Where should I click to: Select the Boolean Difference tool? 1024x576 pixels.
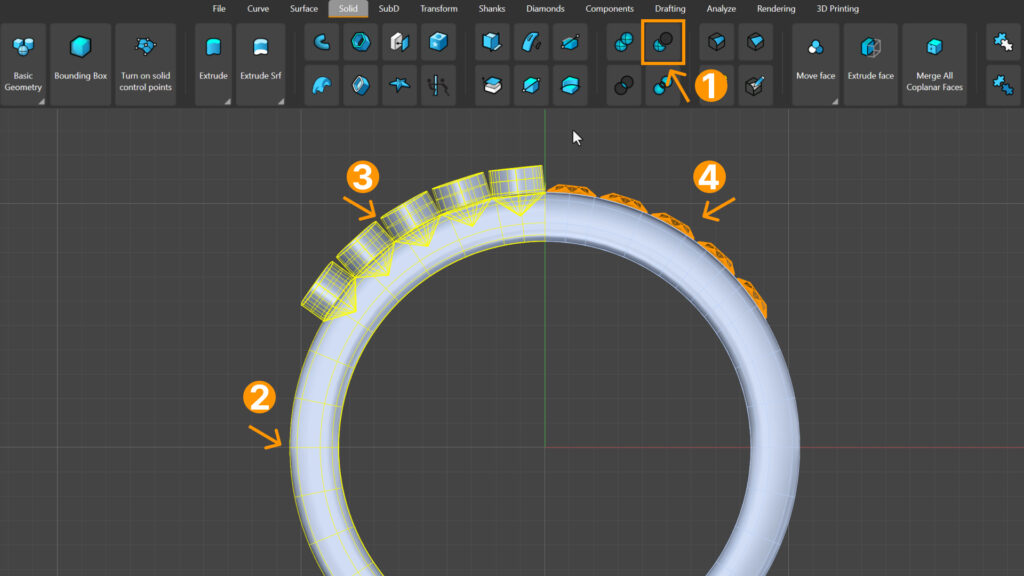(x=663, y=42)
